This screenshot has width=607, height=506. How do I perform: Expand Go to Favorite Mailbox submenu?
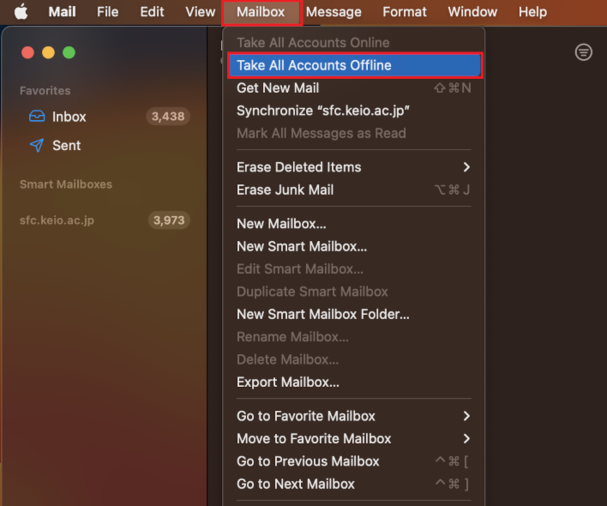point(466,416)
